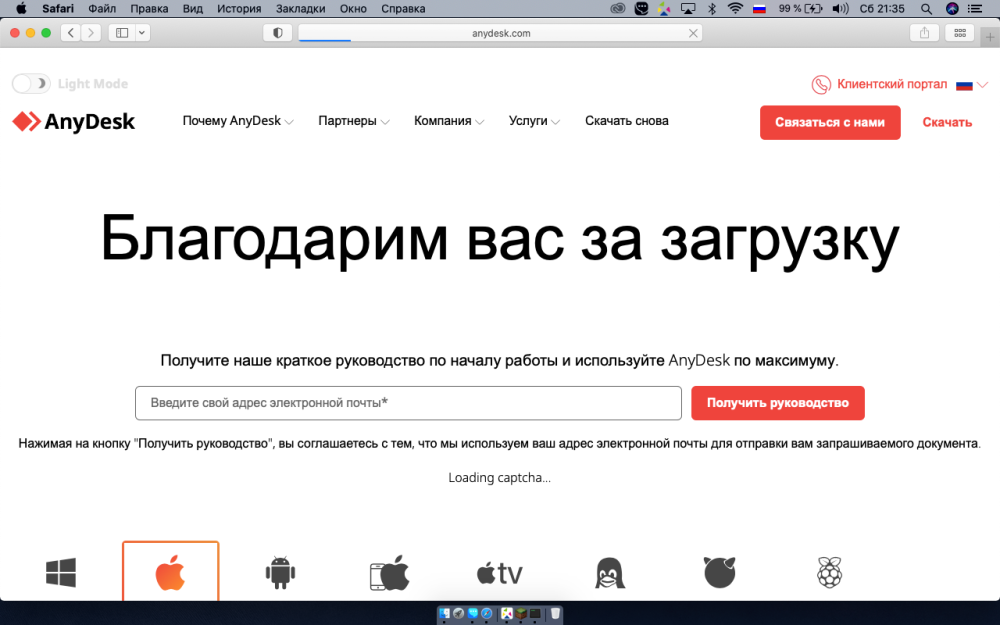This screenshot has height=625, width=1000.
Task: Select the Apple TV platform icon
Action: [x=499, y=573]
